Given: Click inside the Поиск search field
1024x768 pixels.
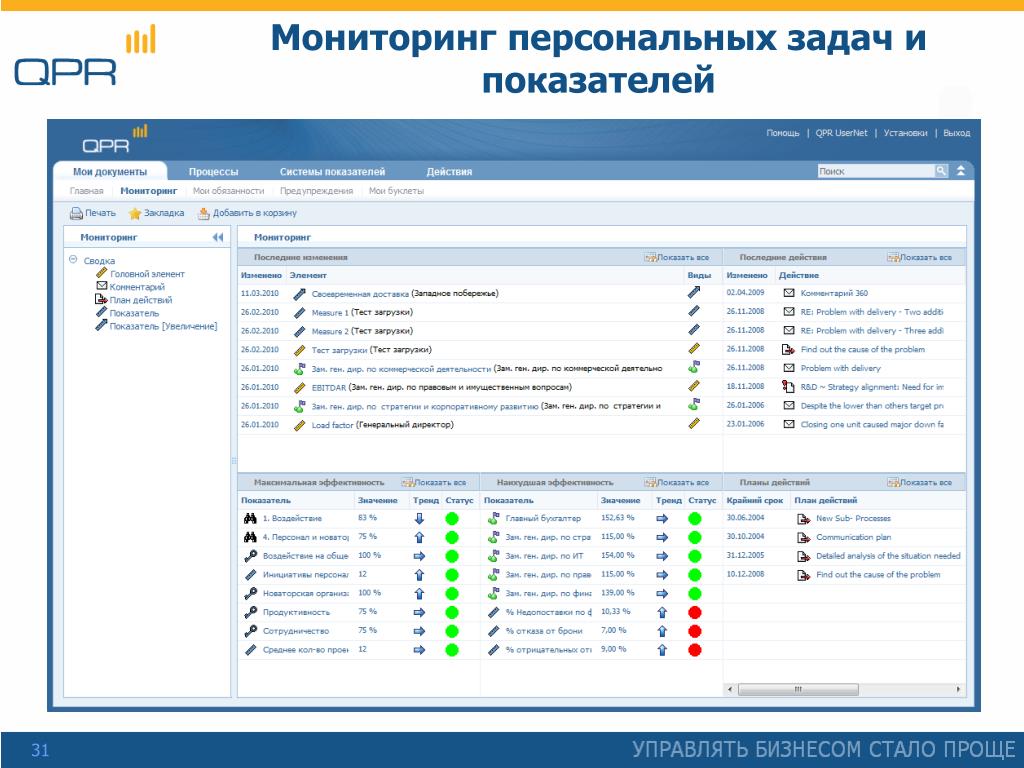Looking at the screenshot, I should click(x=876, y=171).
